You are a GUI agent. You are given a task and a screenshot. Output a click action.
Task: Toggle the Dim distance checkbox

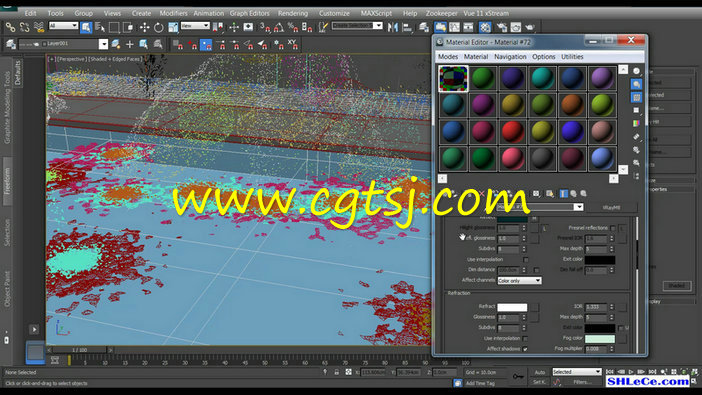tap(536, 270)
